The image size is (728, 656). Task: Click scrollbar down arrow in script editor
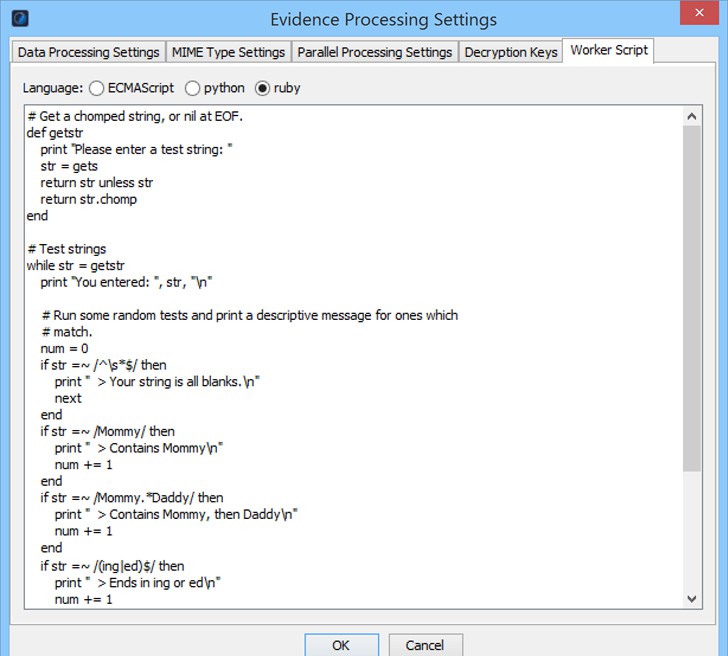coord(692,599)
